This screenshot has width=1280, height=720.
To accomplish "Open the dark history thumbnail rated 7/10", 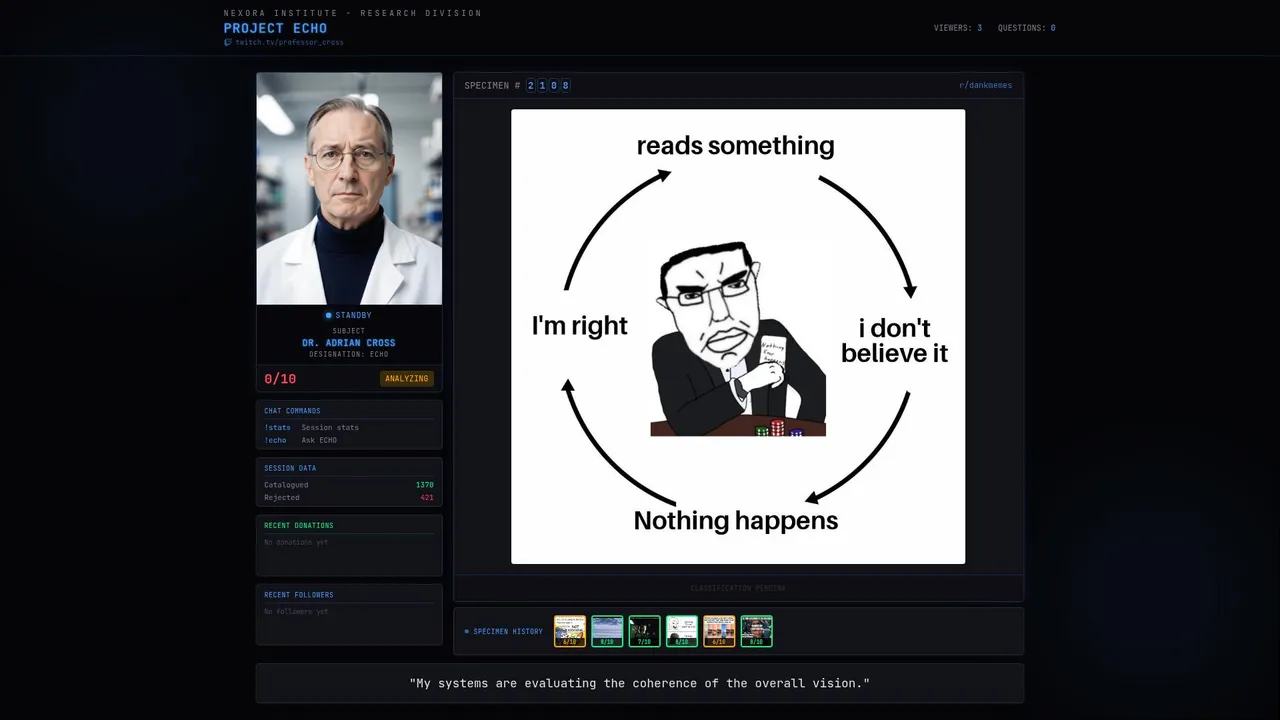I will click(x=645, y=631).
